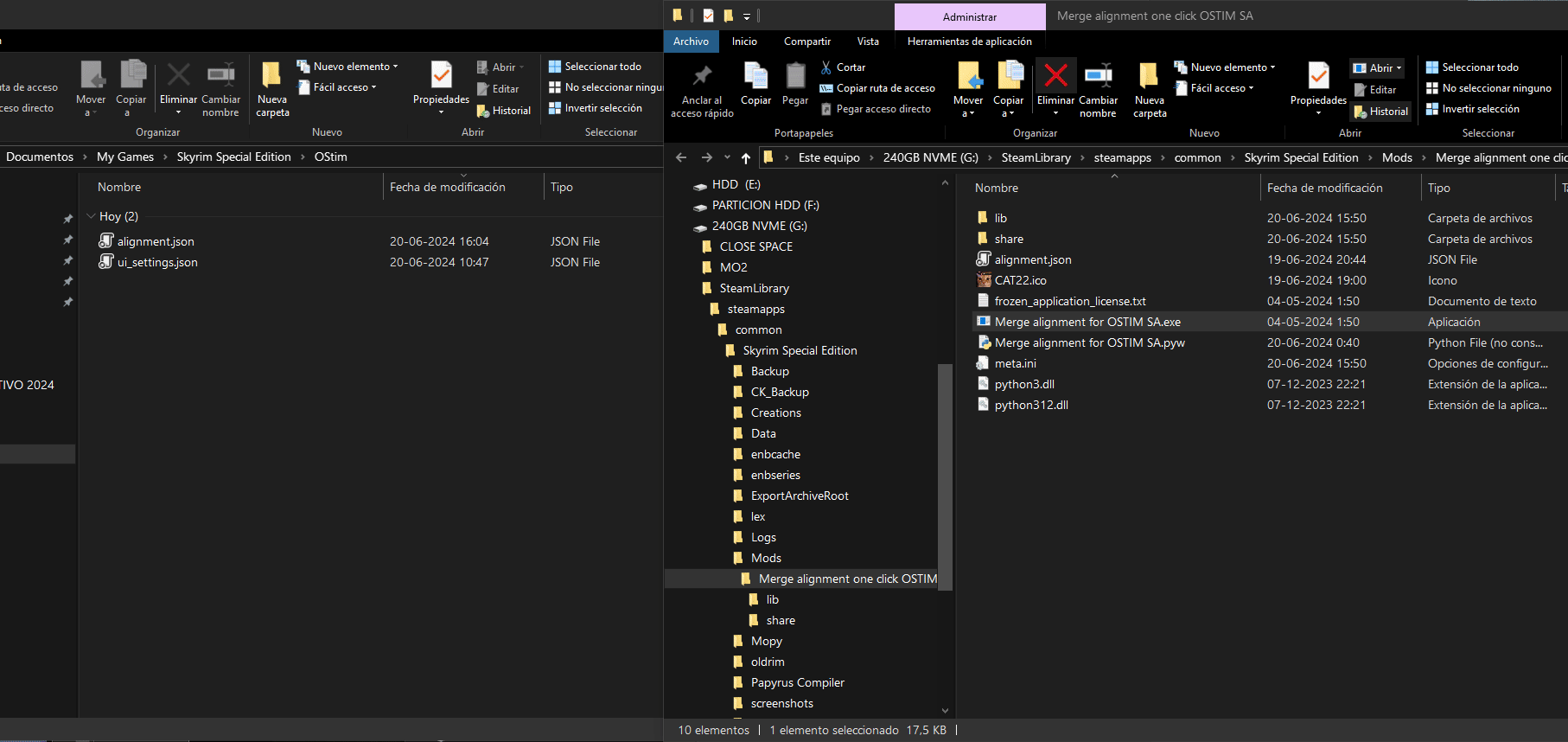Select Merge alignment for OSTIM SA.exe
The width and height of the screenshot is (1568, 742).
click(x=1087, y=322)
